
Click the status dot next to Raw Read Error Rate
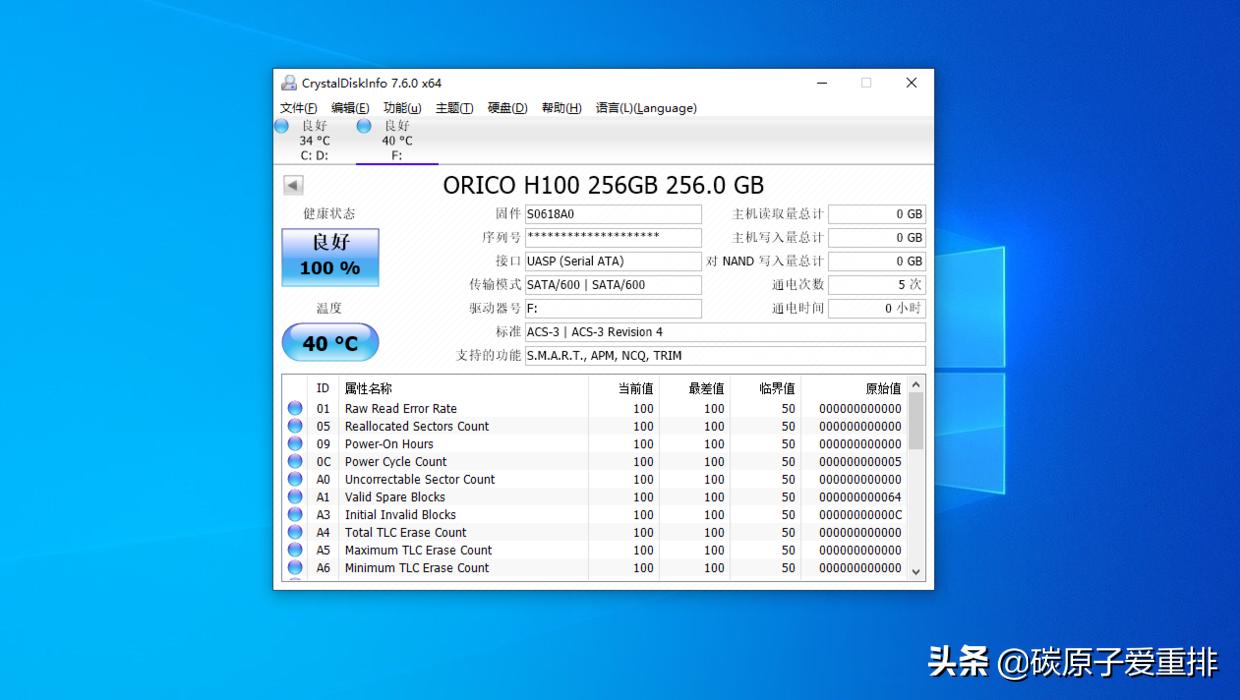coord(295,408)
